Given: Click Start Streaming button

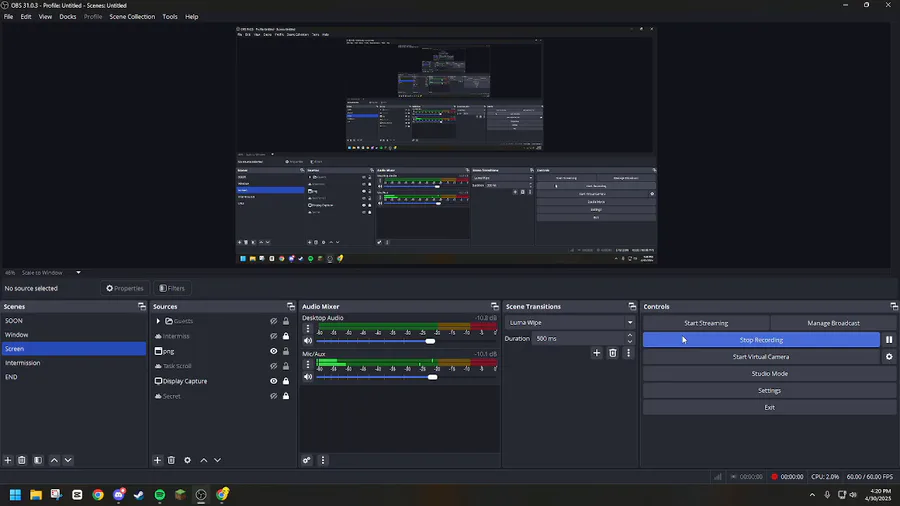Looking at the screenshot, I should [x=705, y=323].
